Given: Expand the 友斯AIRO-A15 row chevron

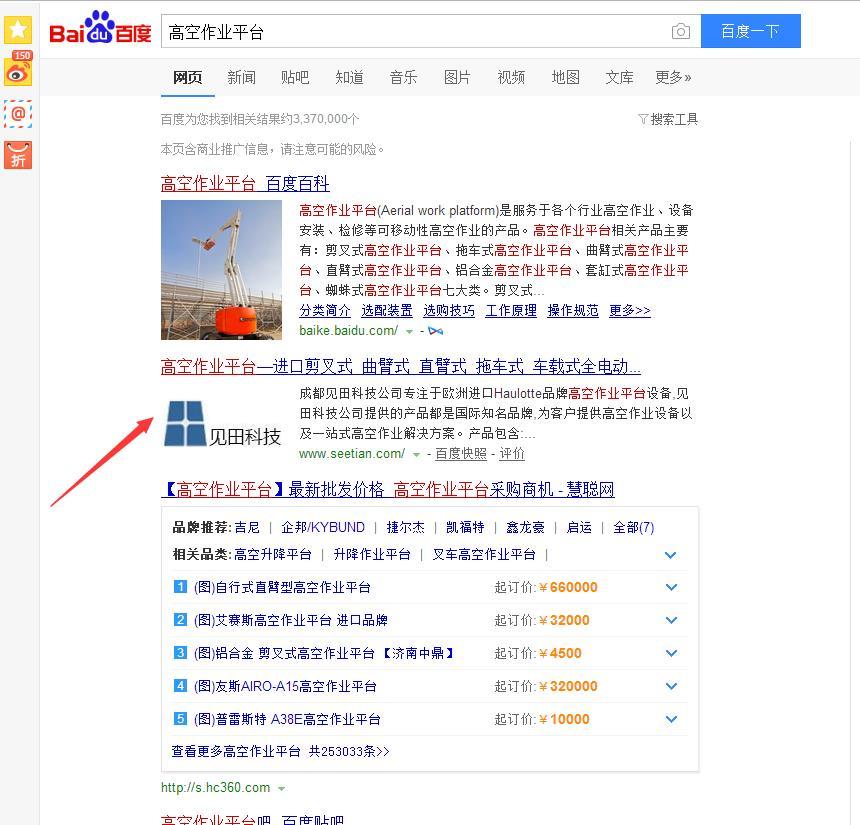Looking at the screenshot, I should pyautogui.click(x=671, y=686).
